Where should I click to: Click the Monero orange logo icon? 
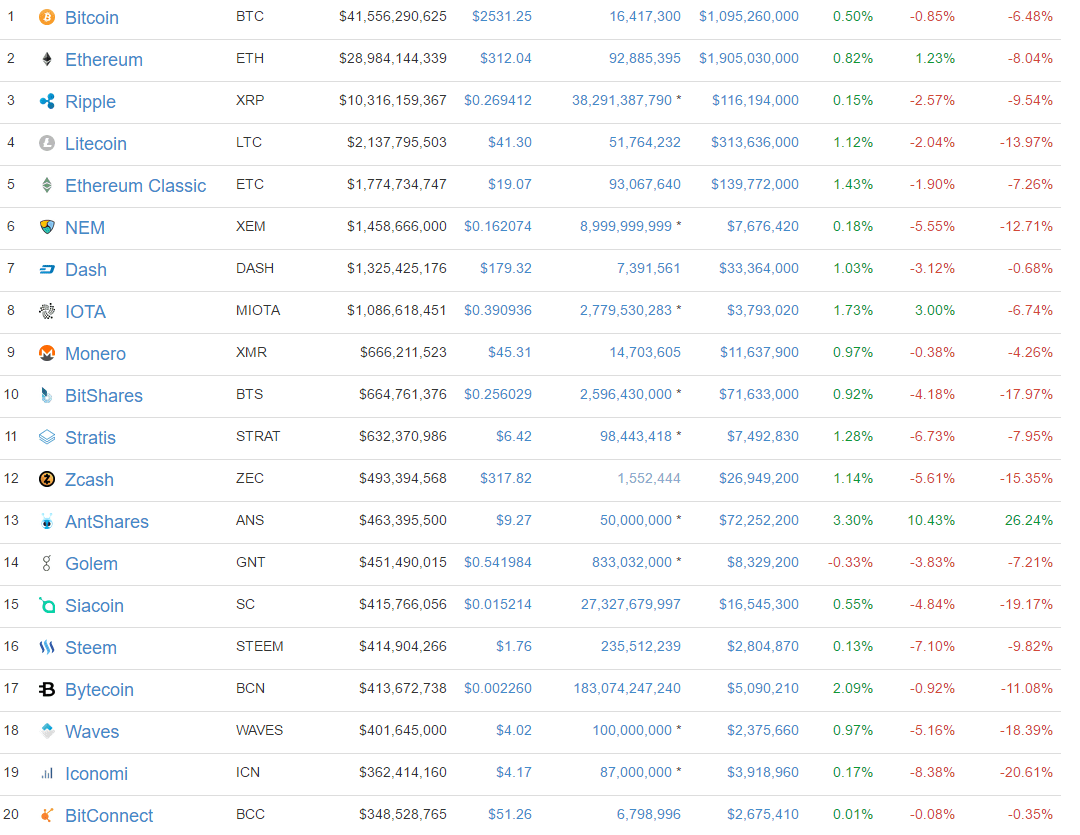coord(47,353)
